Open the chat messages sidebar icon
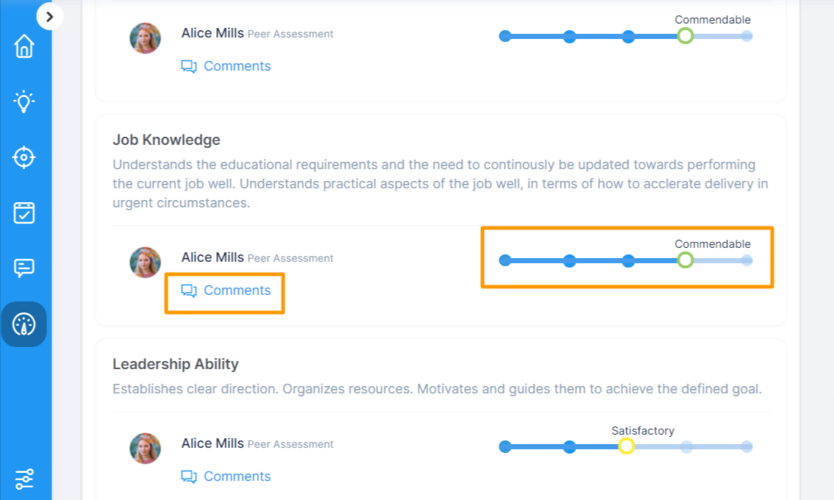The width and height of the screenshot is (834, 500). tap(24, 268)
